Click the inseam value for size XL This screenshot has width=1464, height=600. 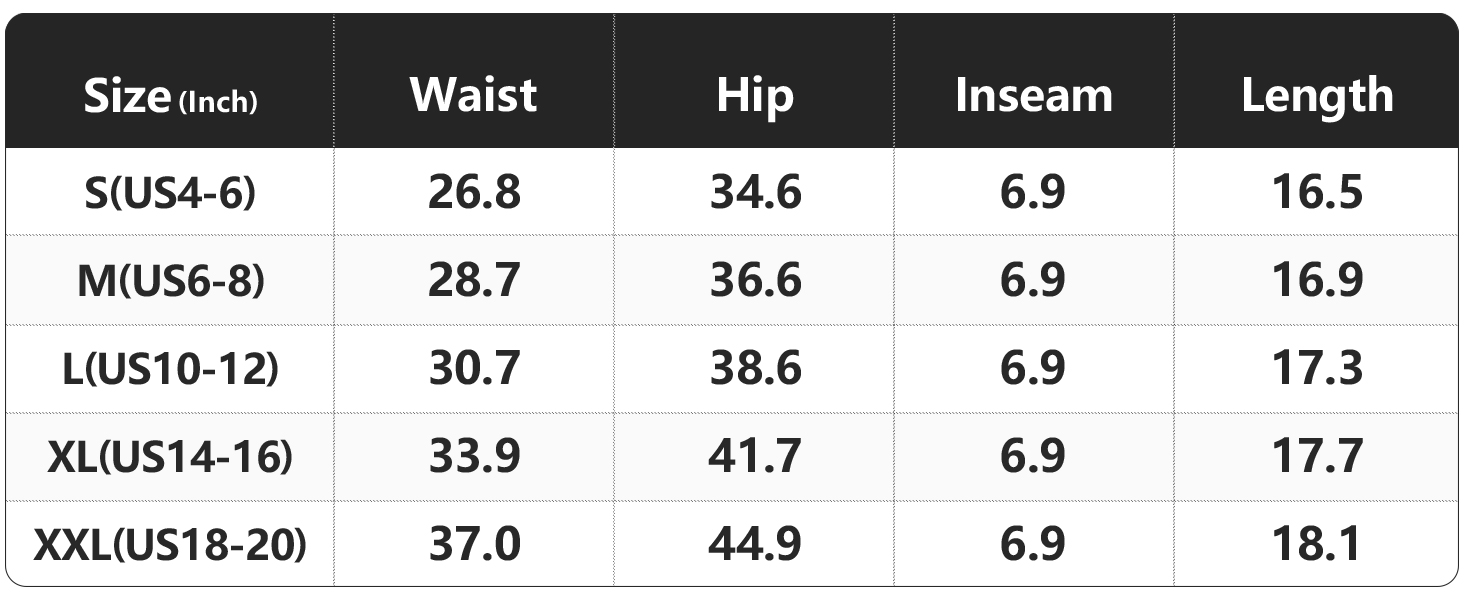1033,457
